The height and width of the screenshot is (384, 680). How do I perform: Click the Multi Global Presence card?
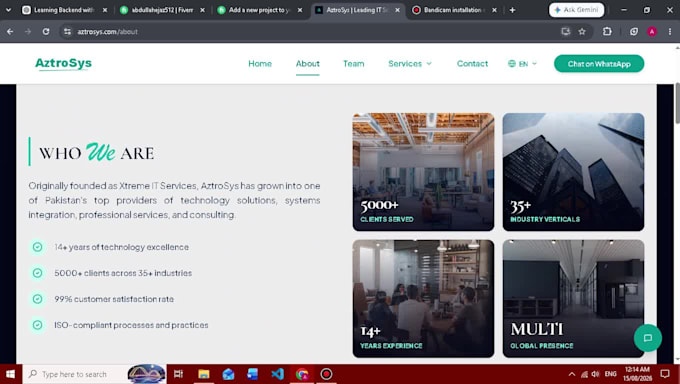tap(573, 299)
